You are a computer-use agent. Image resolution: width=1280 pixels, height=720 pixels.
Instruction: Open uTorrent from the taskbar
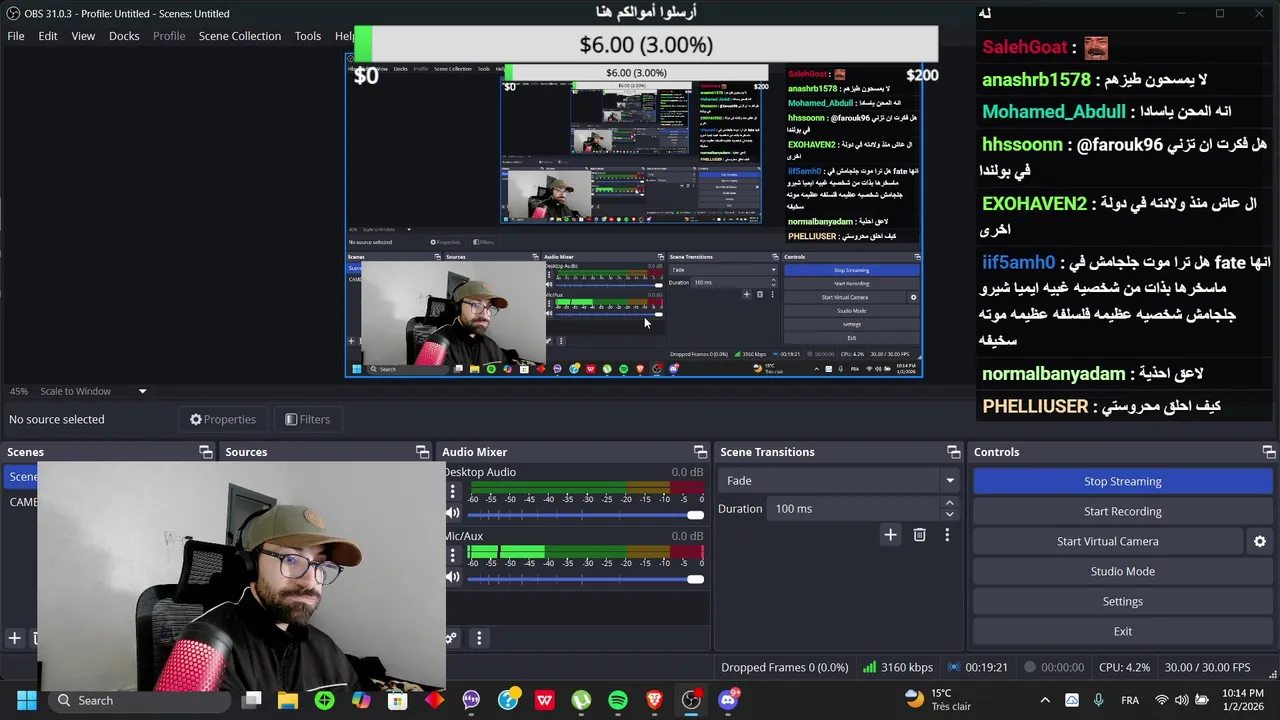[x=581, y=700]
